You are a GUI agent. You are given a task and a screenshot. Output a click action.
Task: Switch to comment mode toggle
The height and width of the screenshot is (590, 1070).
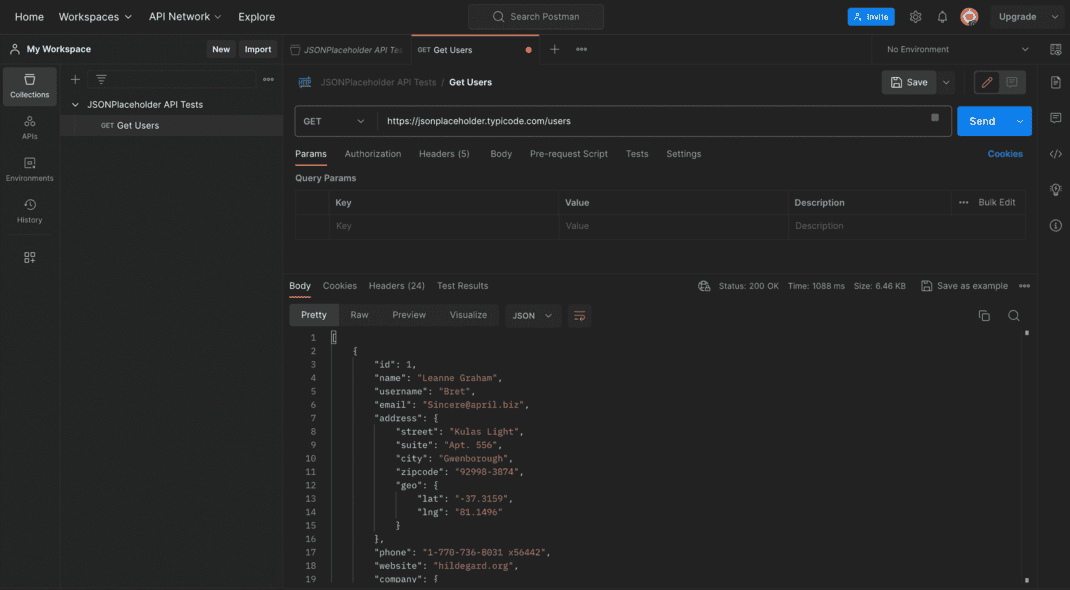point(1012,83)
